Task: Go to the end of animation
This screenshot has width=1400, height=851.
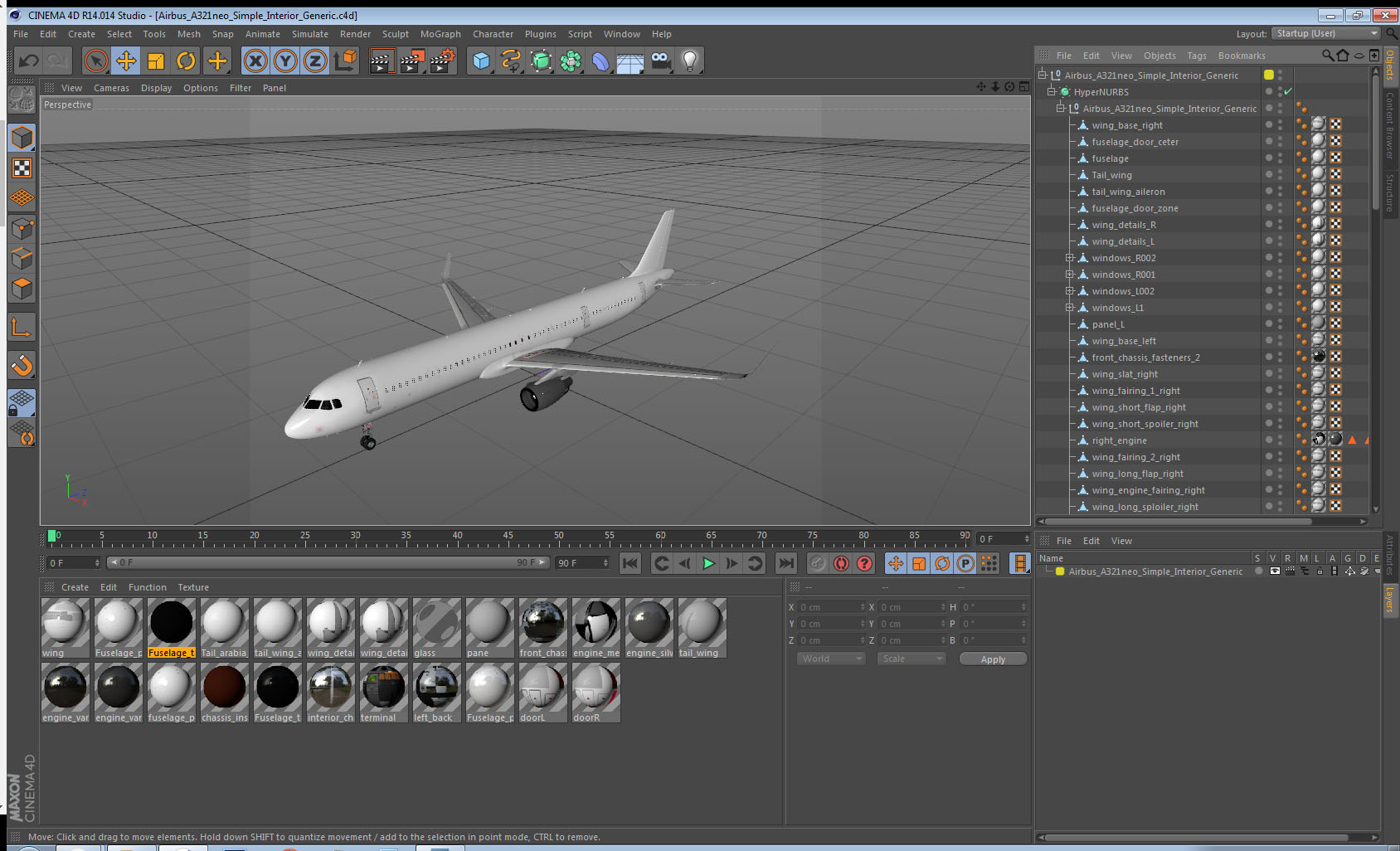Action: pyautogui.click(x=785, y=564)
